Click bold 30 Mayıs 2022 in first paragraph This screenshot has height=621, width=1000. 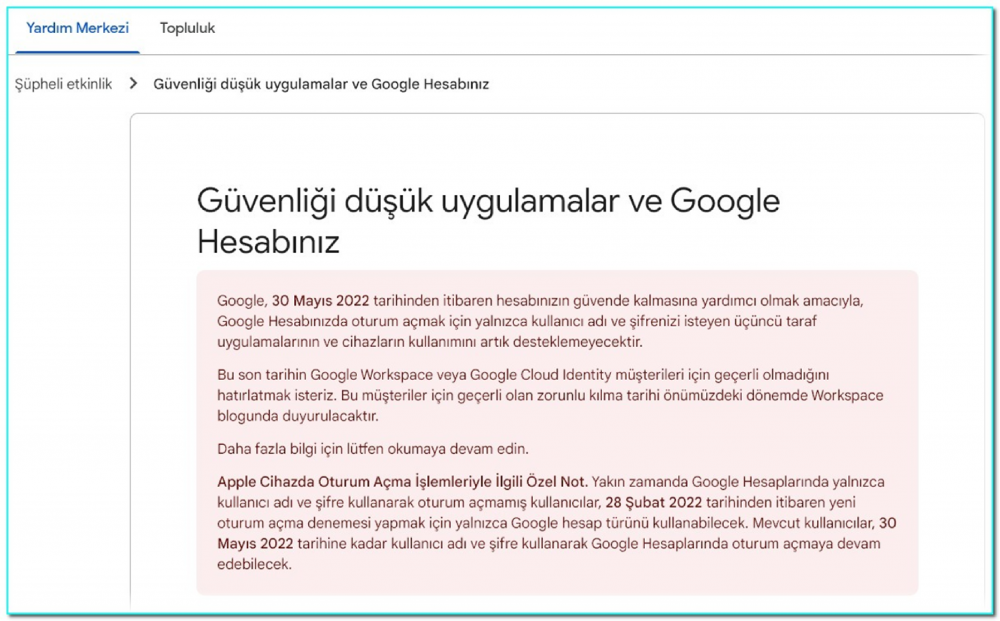tap(321, 301)
